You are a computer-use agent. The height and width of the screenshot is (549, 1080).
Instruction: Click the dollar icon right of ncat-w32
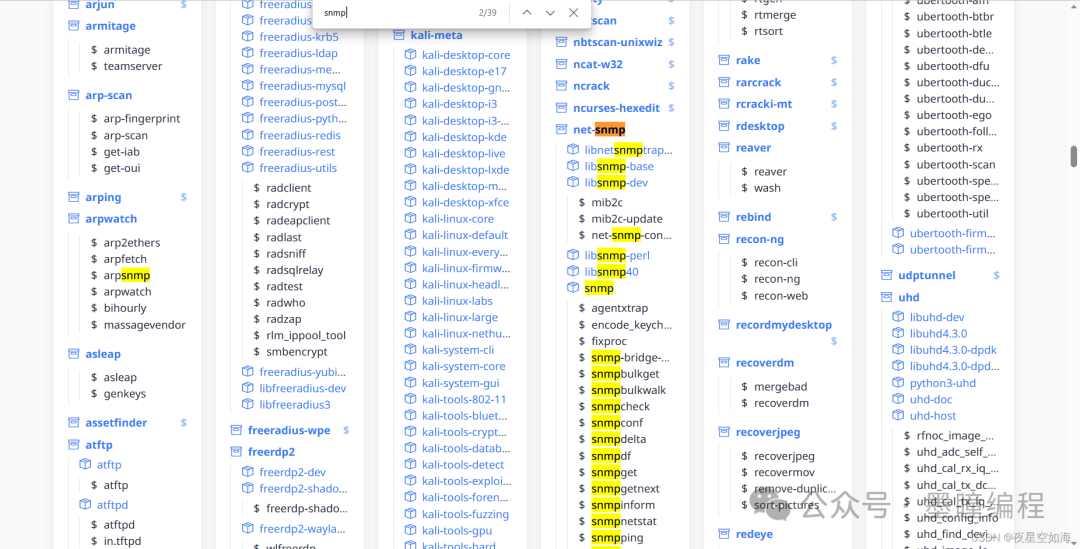coord(671,64)
